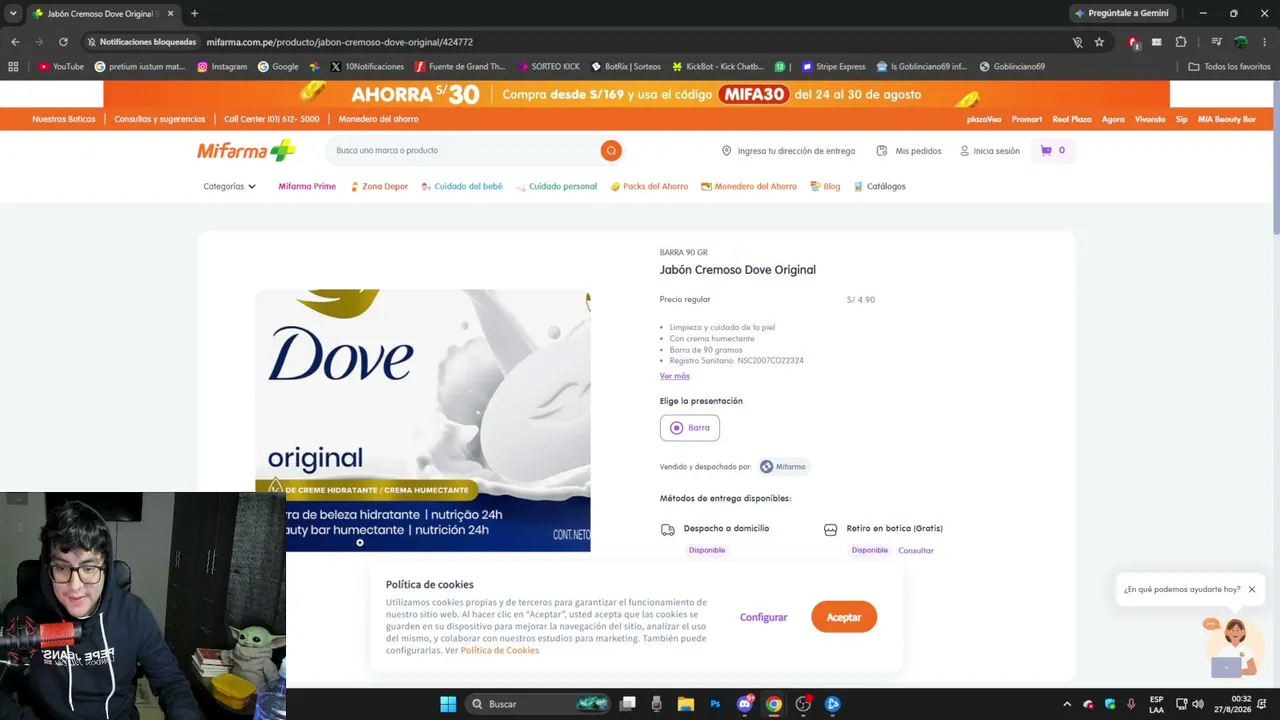Click the store pickup icon
The height and width of the screenshot is (720, 1280).
coord(830,530)
